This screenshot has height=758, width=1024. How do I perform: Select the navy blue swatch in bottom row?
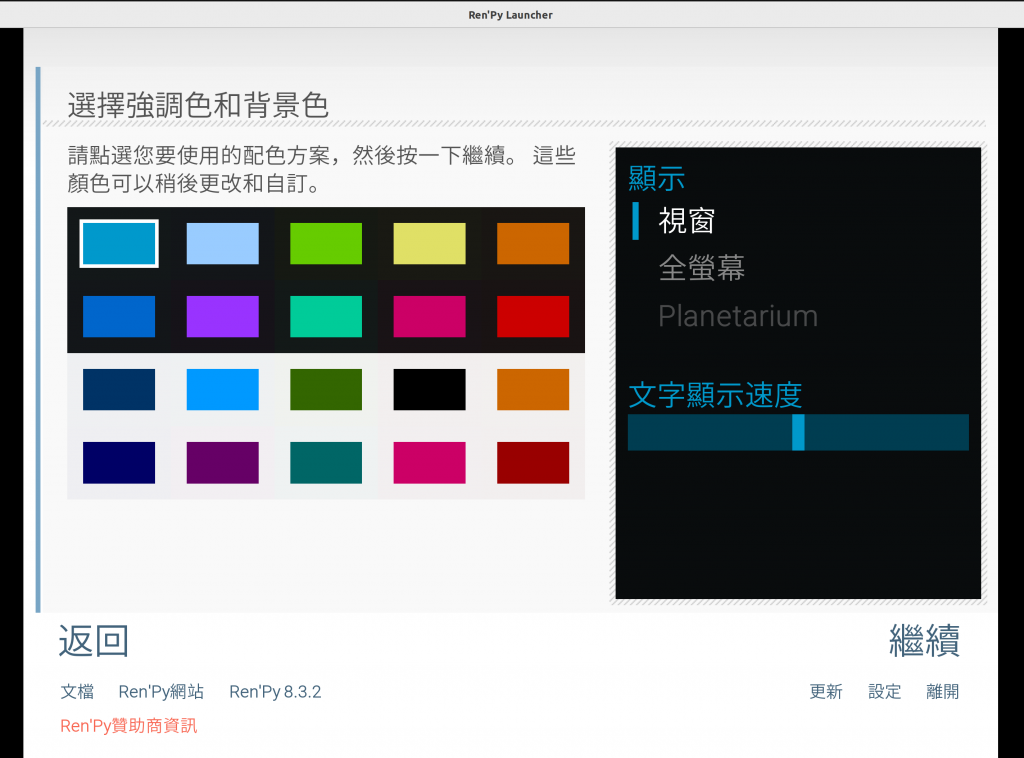[x=119, y=463]
